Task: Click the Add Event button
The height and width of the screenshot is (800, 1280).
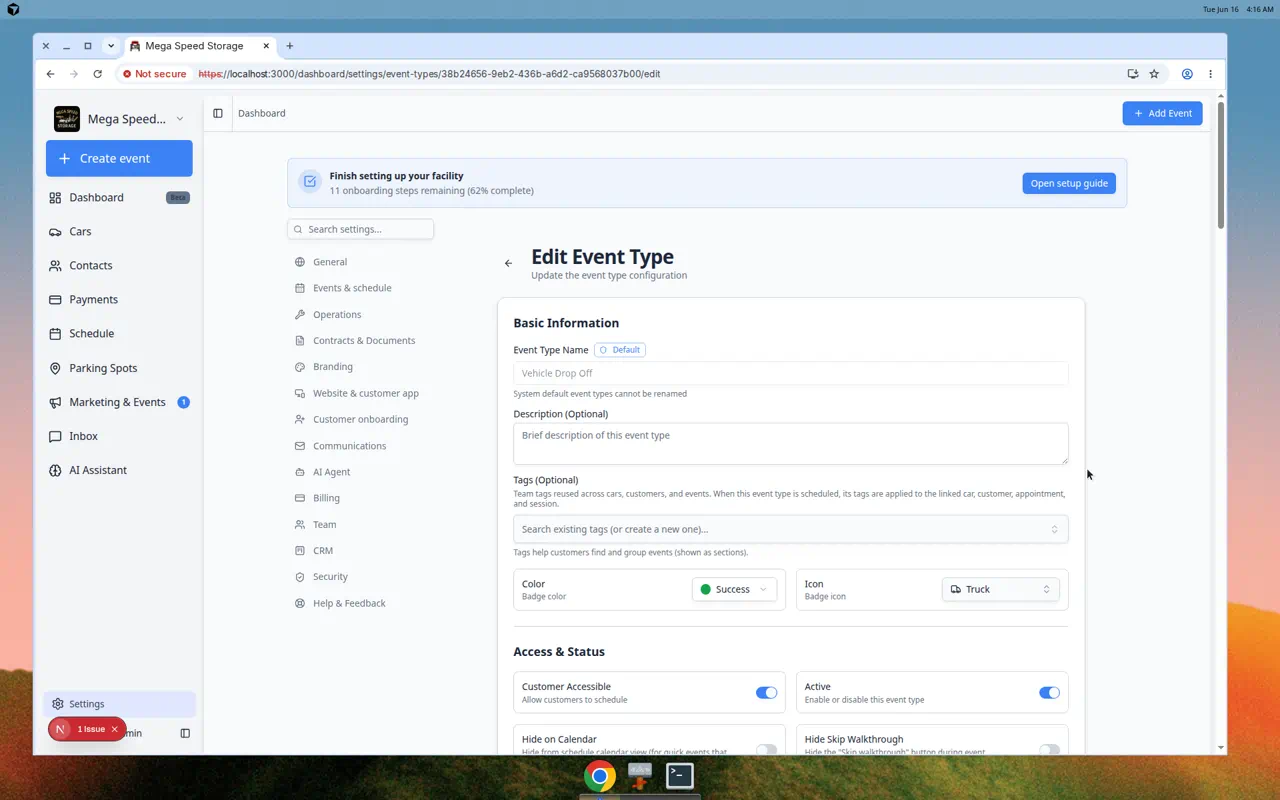Action: click(x=1162, y=114)
